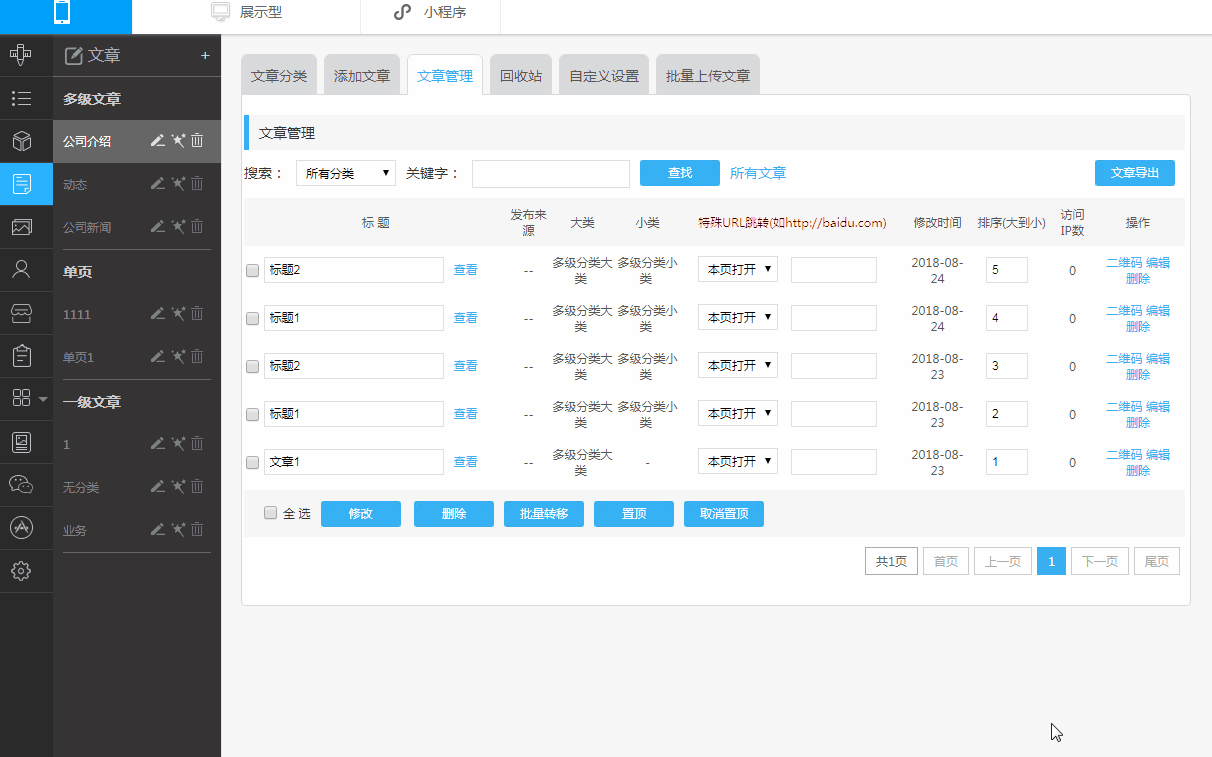The width and height of the screenshot is (1212, 757).
Task: Open the mobile phone view tab
Action: (65, 15)
